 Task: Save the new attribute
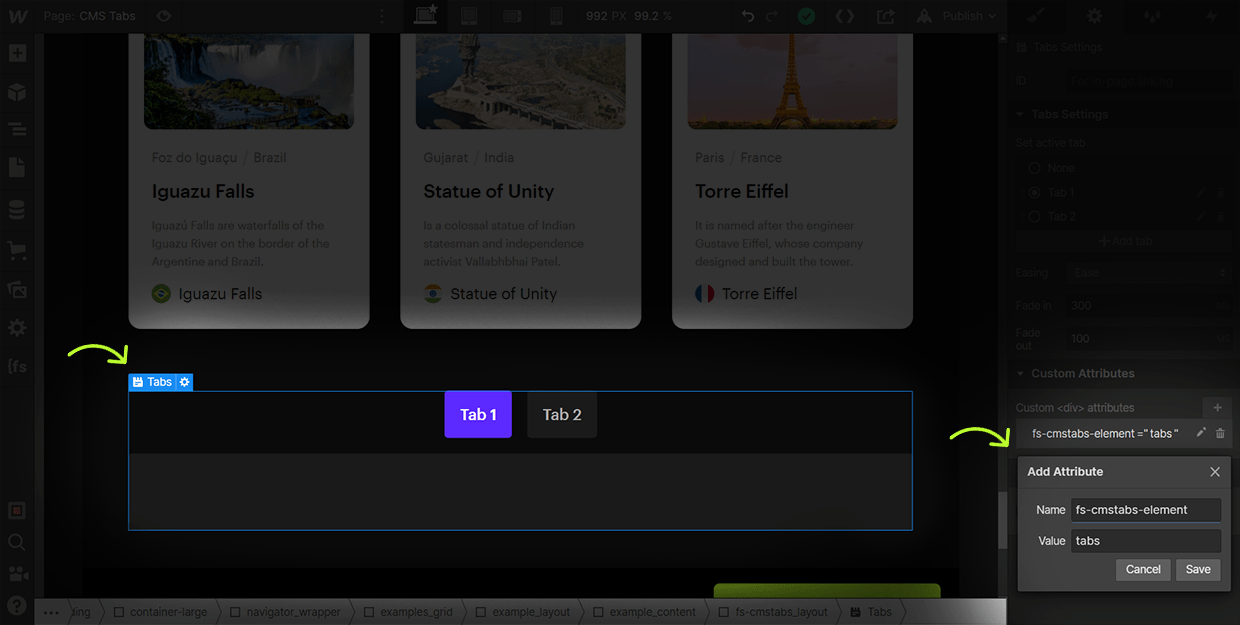click(x=1198, y=569)
